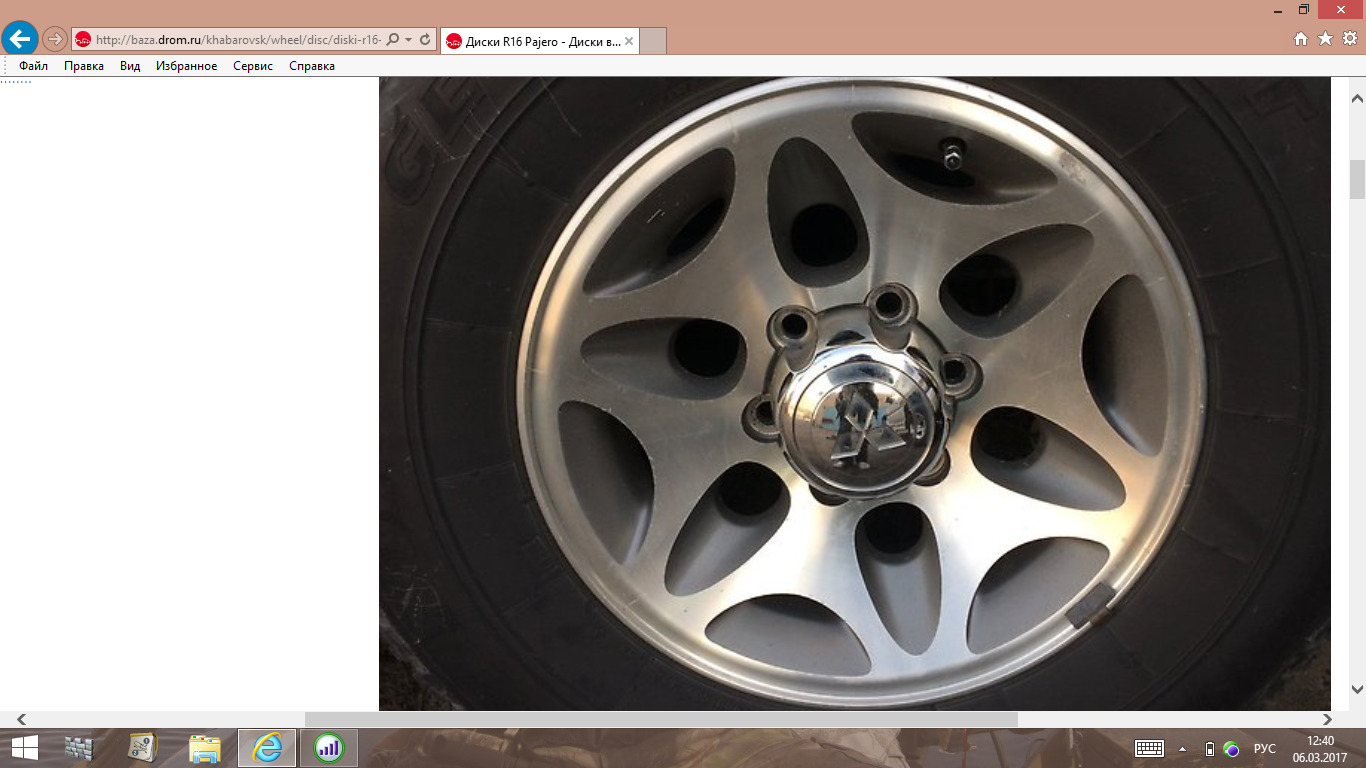Open a new blank tab
The height and width of the screenshot is (768, 1366).
(652, 41)
